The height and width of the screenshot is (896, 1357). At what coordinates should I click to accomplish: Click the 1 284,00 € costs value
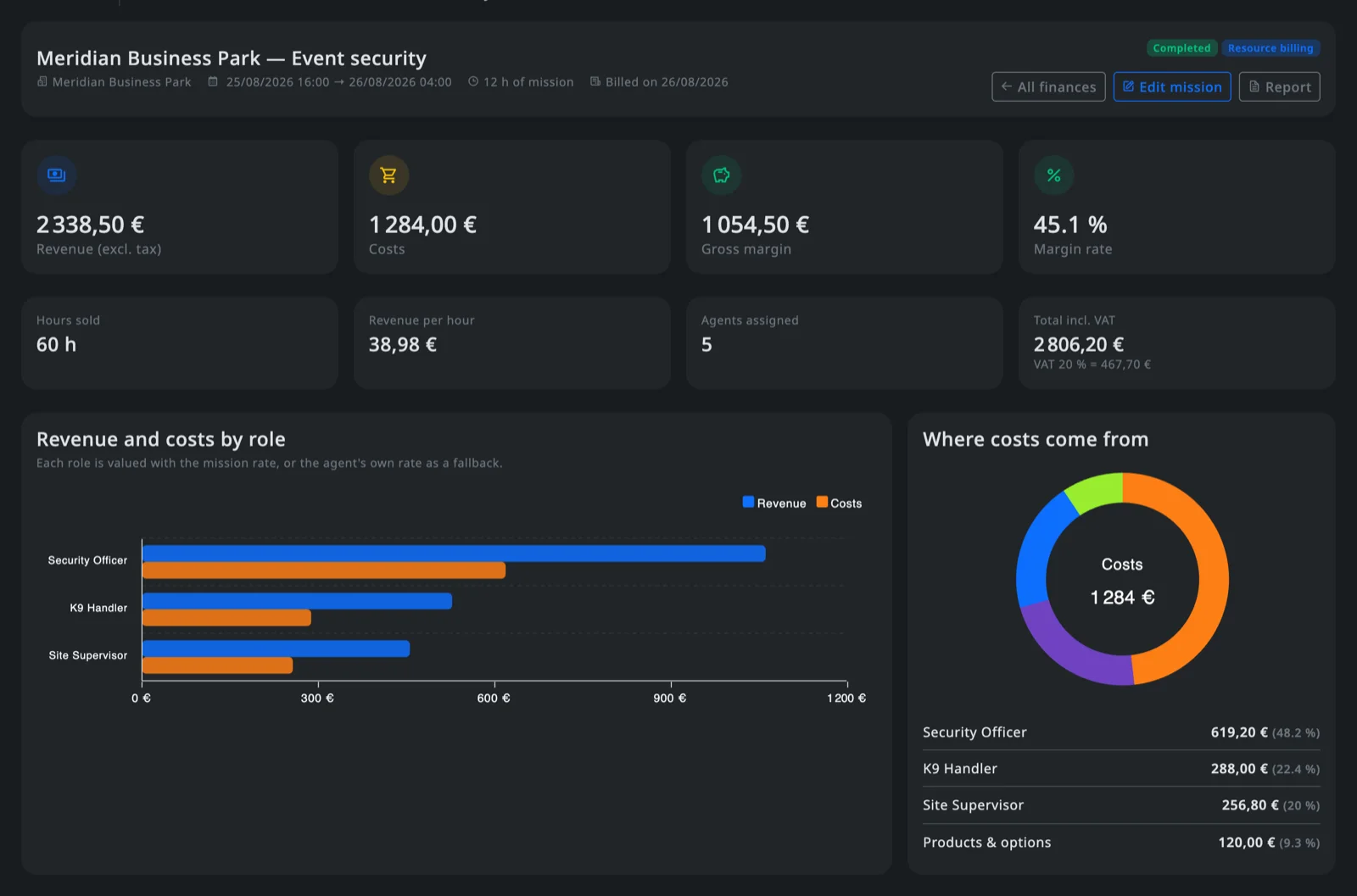[x=422, y=225]
